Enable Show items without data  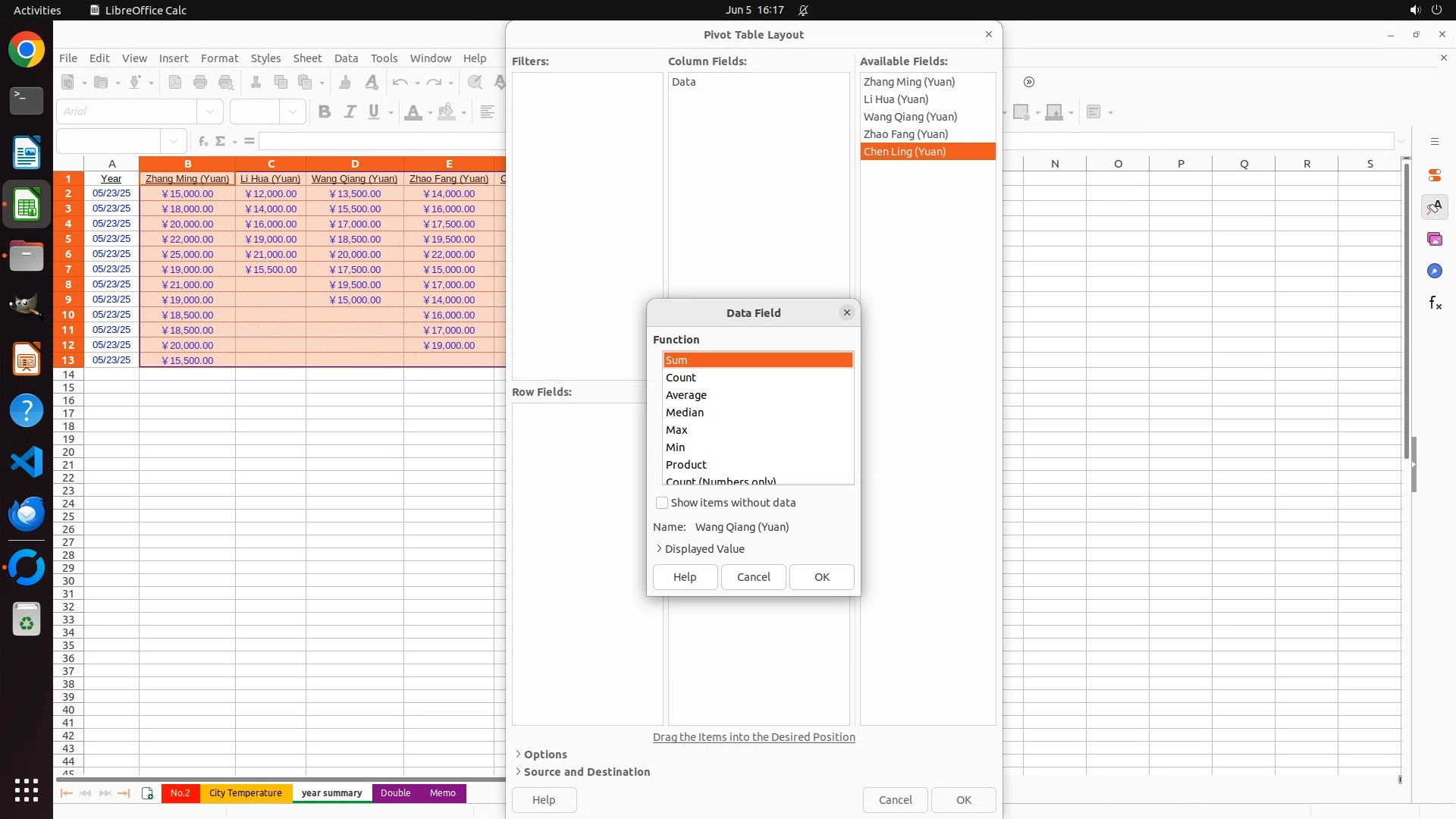[x=662, y=503]
